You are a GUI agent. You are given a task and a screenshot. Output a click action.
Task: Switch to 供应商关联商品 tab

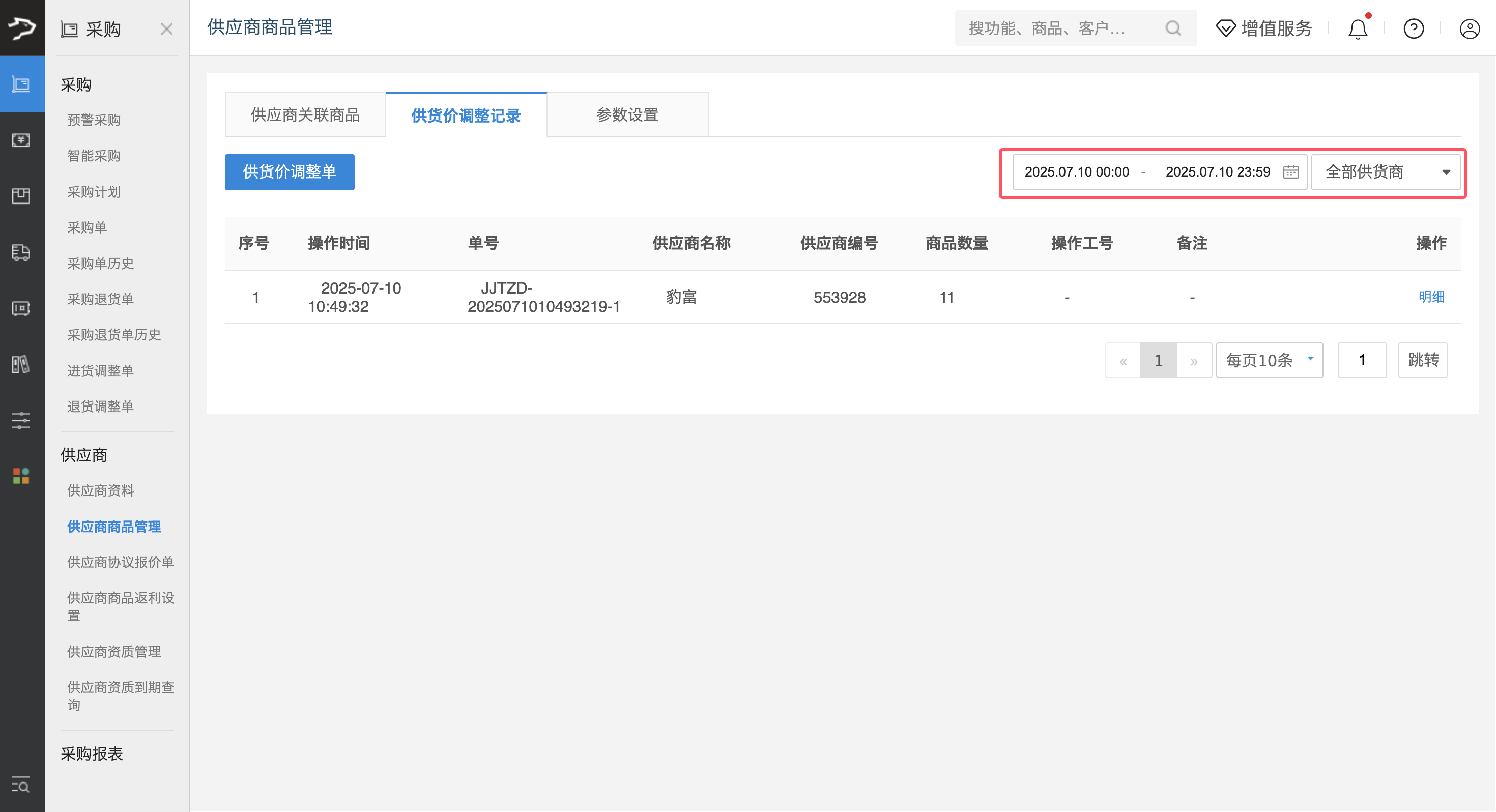tap(305, 114)
